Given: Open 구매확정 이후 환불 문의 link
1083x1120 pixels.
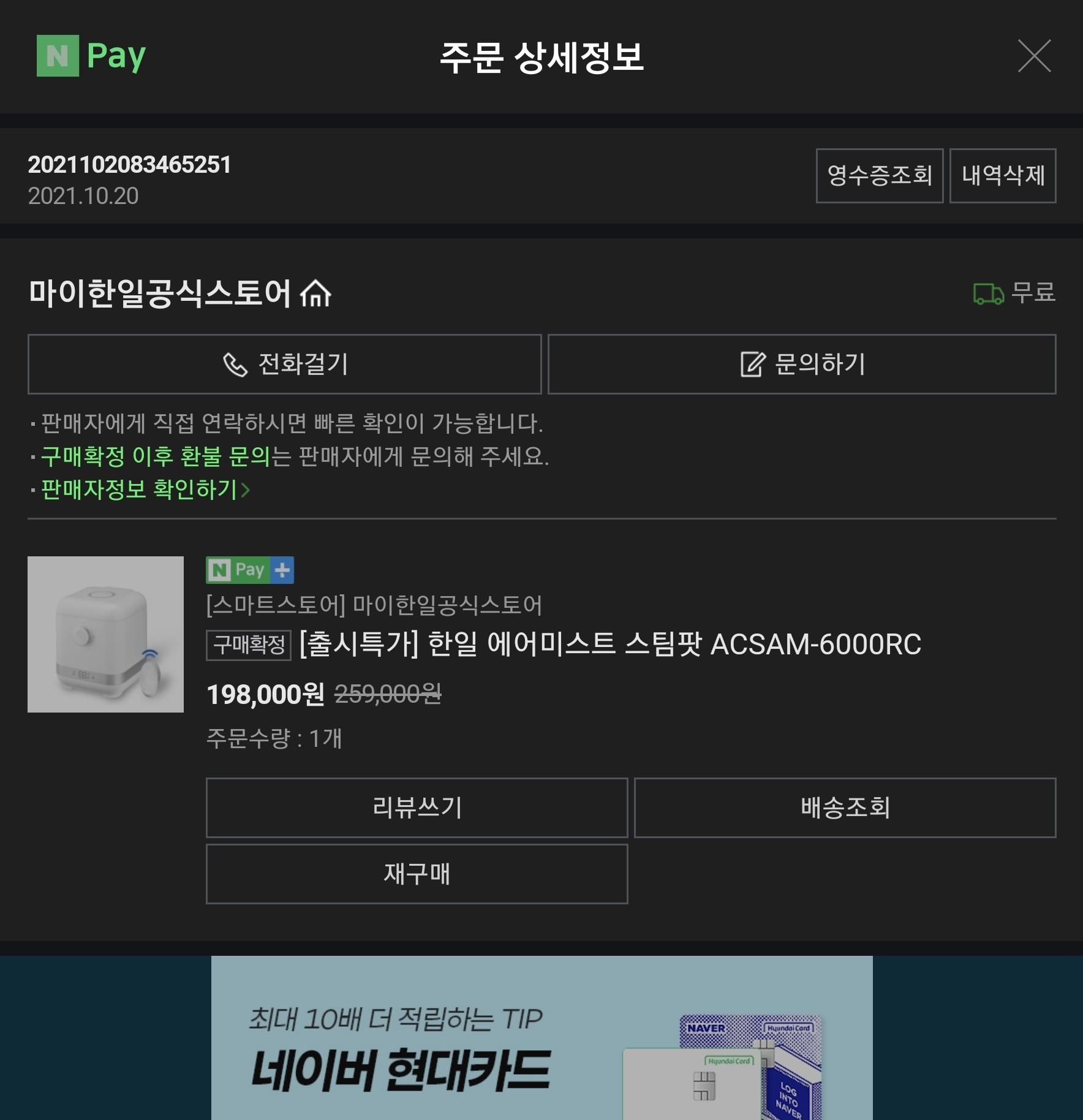Looking at the screenshot, I should point(156,456).
